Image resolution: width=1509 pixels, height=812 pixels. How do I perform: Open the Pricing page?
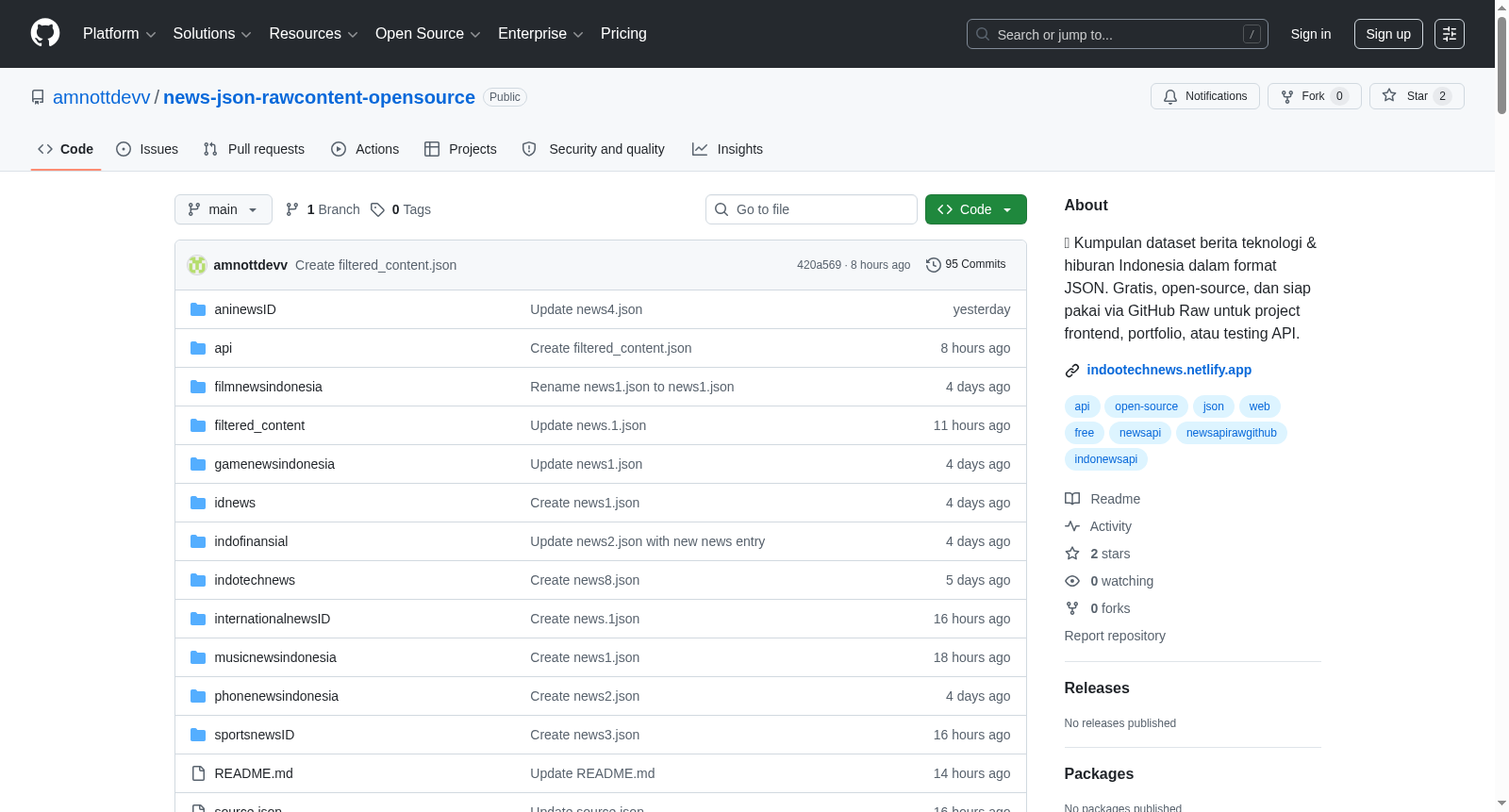point(623,34)
